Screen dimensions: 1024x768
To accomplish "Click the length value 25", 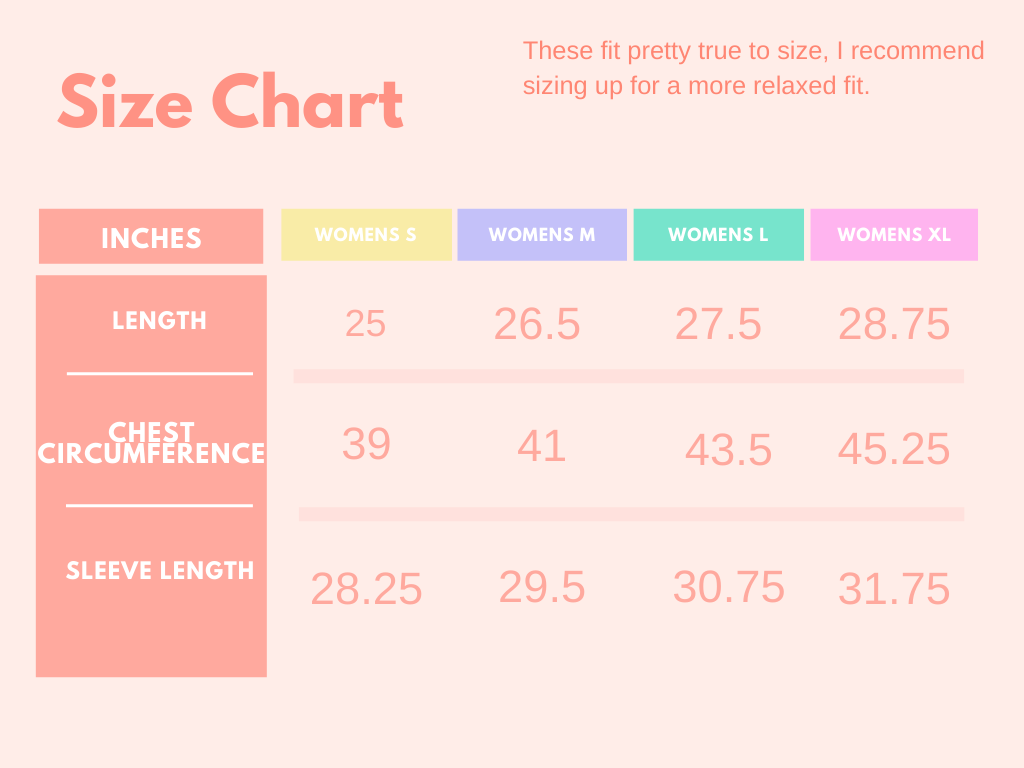I will coord(365,324).
